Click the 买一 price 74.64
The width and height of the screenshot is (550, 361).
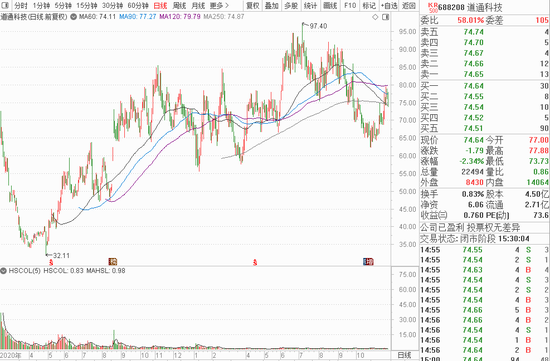pos(474,86)
